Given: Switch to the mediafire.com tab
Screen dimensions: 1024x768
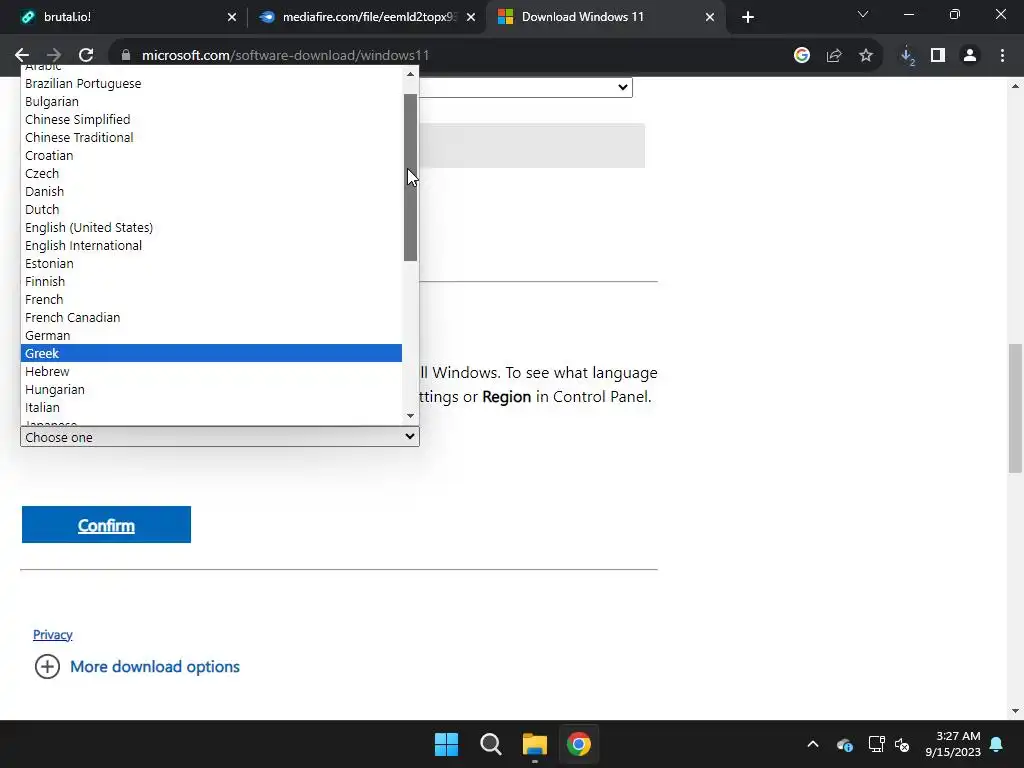Looking at the screenshot, I should click(368, 17).
